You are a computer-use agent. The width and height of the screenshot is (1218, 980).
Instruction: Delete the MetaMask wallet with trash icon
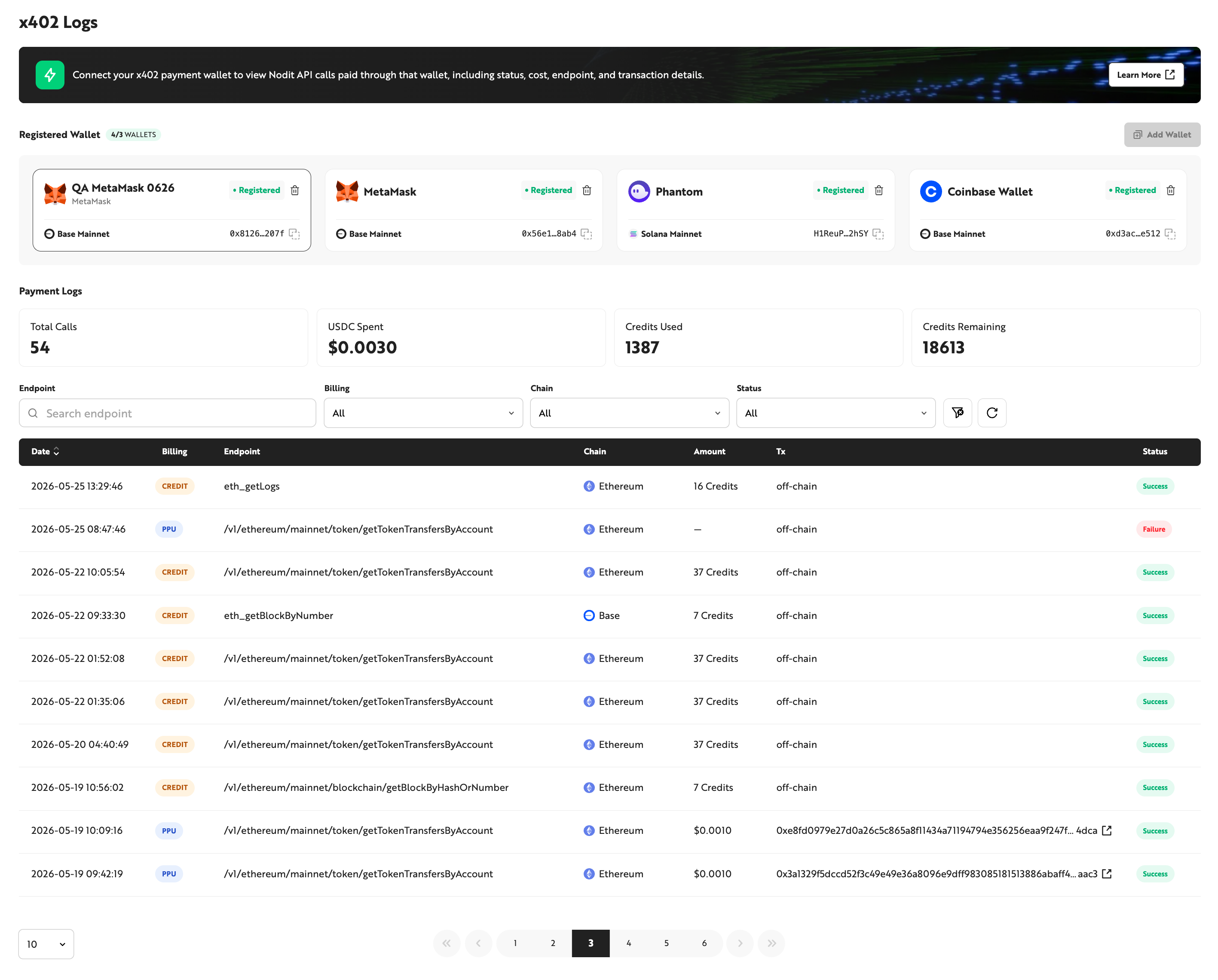tap(587, 190)
